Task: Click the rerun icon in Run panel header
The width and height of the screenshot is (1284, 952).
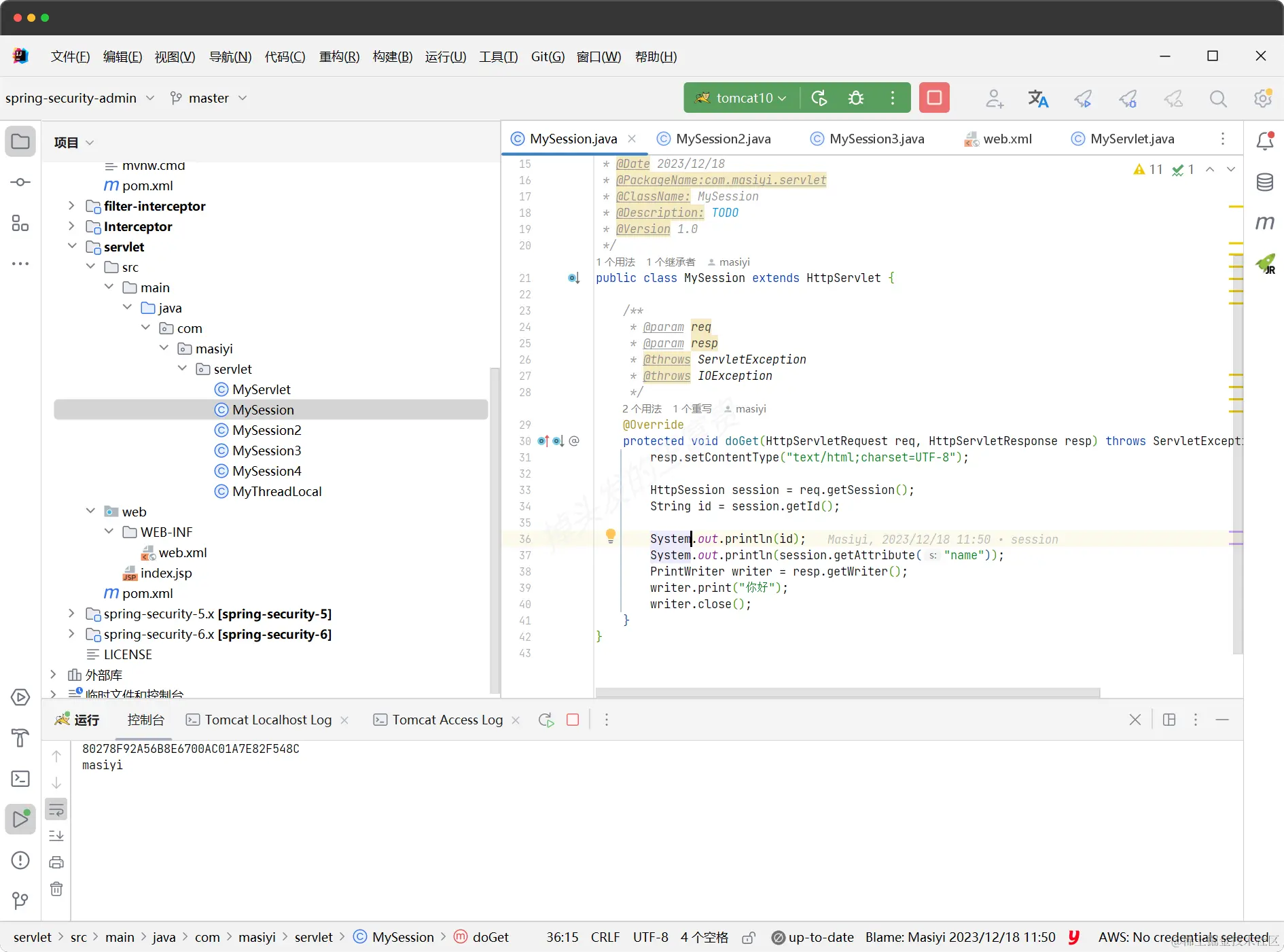Action: 546,720
